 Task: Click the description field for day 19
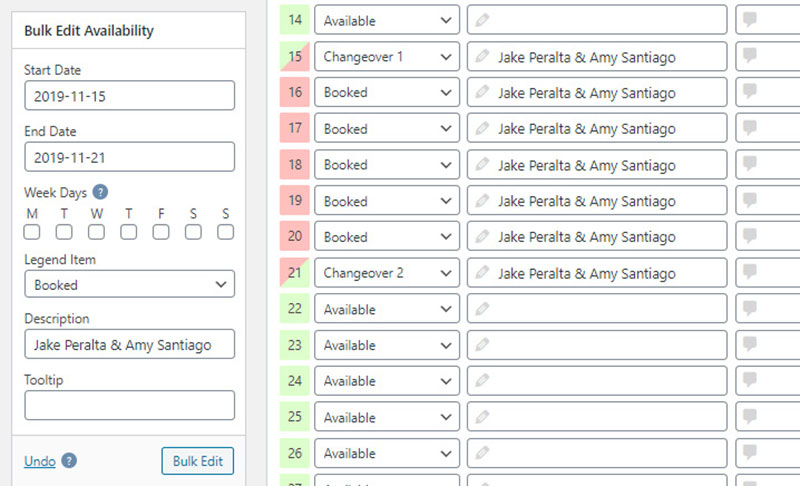[x=597, y=200]
